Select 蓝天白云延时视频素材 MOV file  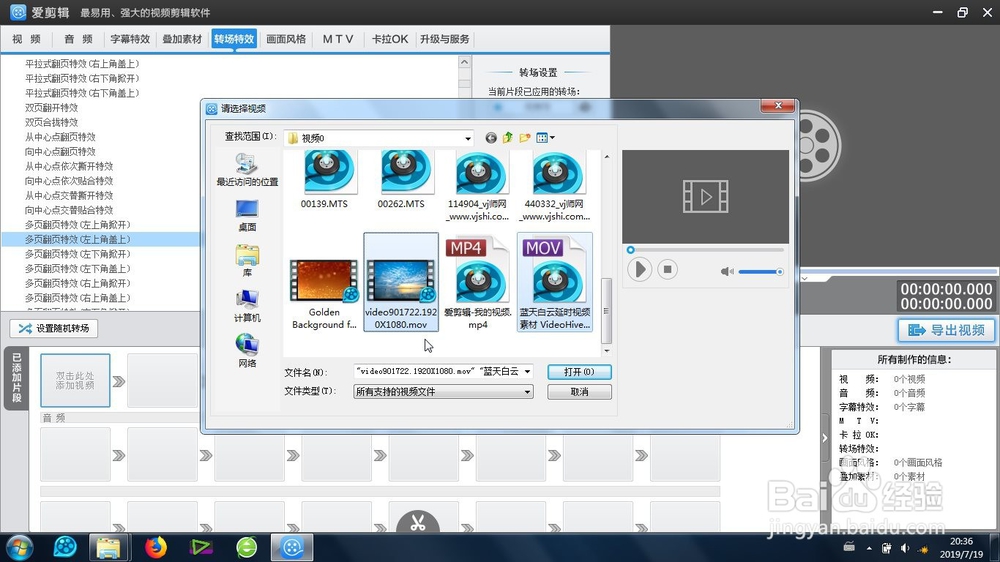(554, 282)
